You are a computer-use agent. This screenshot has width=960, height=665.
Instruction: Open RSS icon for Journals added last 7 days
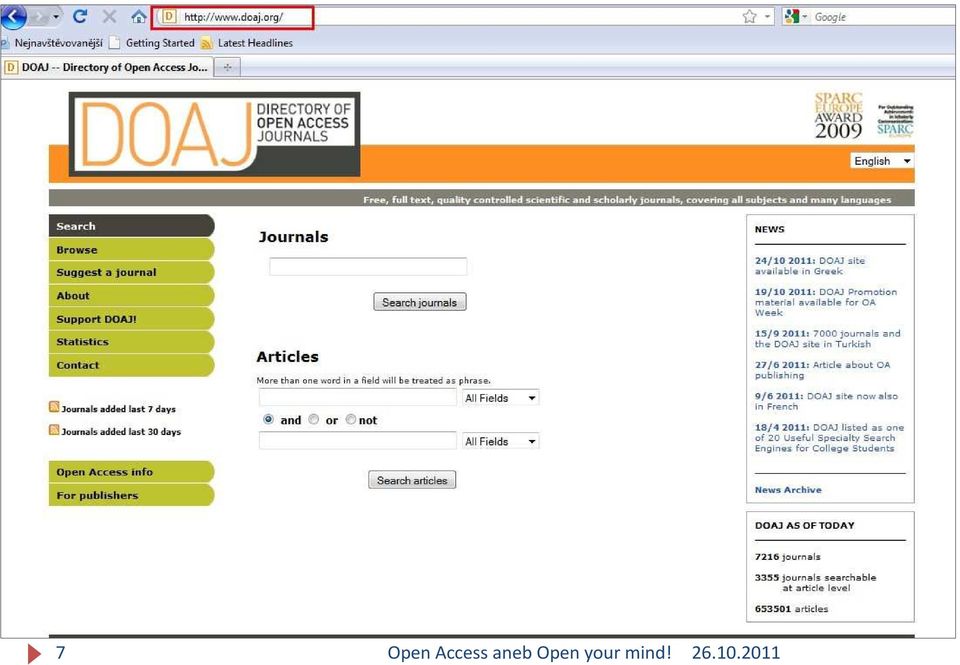pyautogui.click(x=54, y=407)
